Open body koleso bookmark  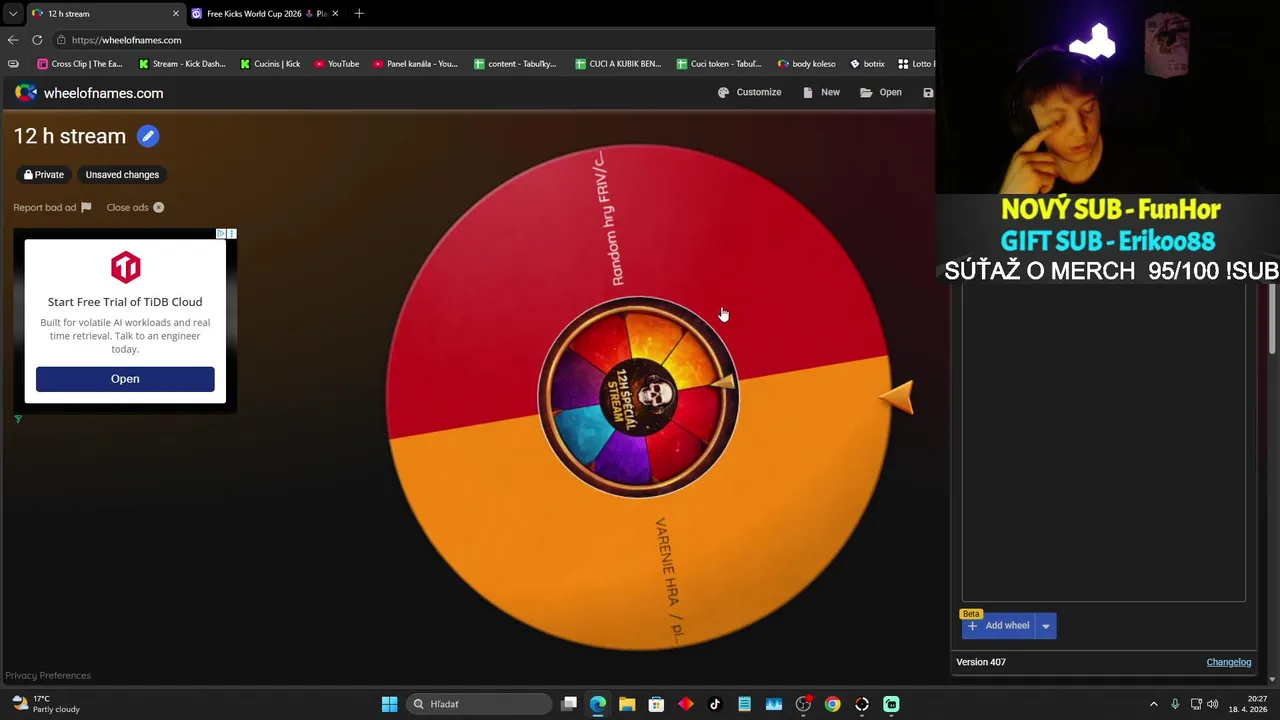806,64
